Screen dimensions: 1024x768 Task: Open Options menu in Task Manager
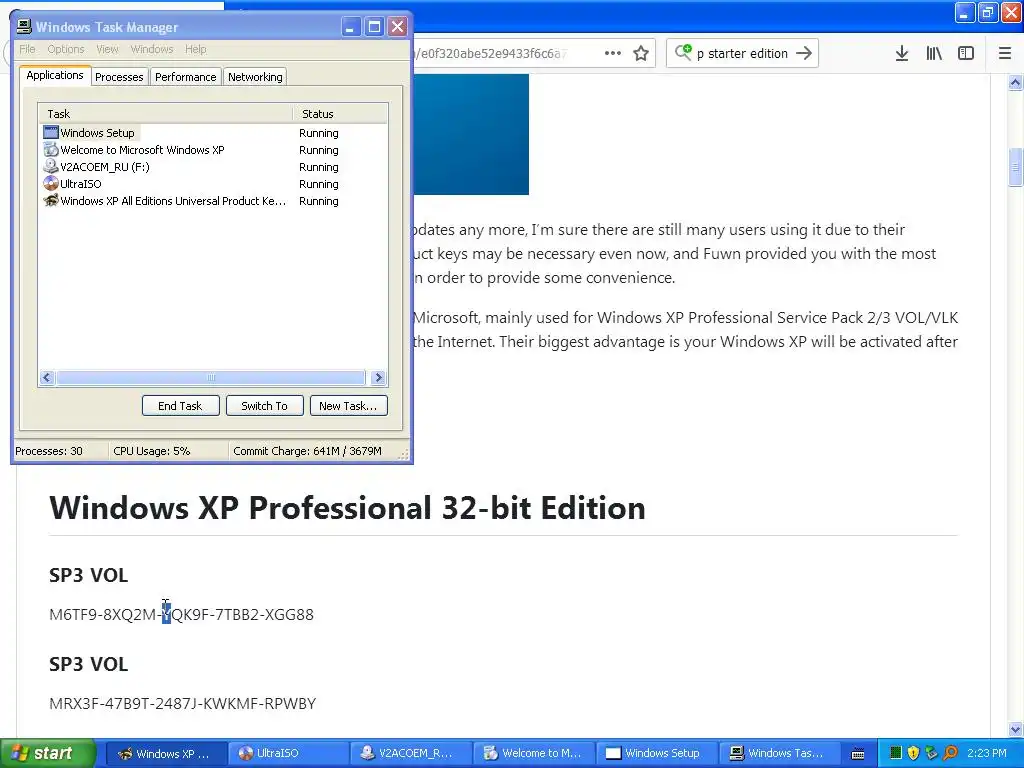65,49
